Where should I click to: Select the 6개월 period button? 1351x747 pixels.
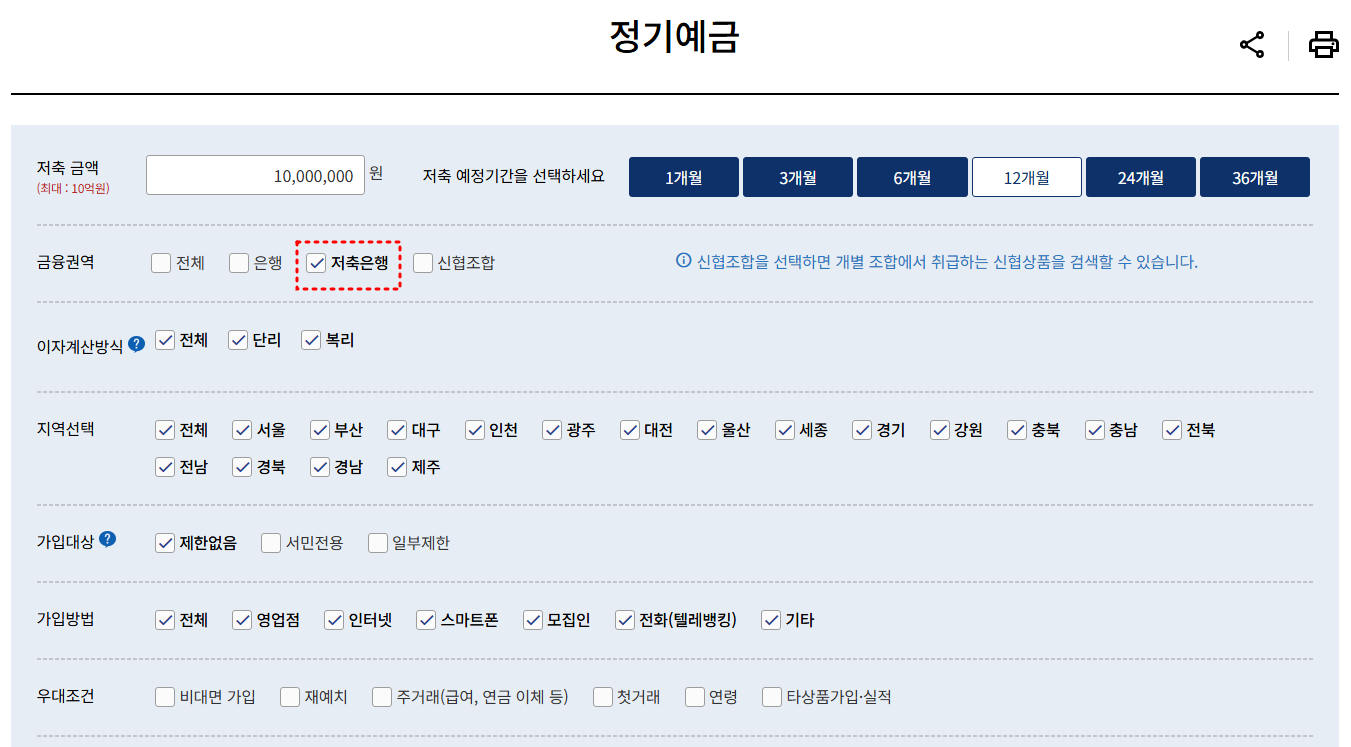(x=912, y=177)
